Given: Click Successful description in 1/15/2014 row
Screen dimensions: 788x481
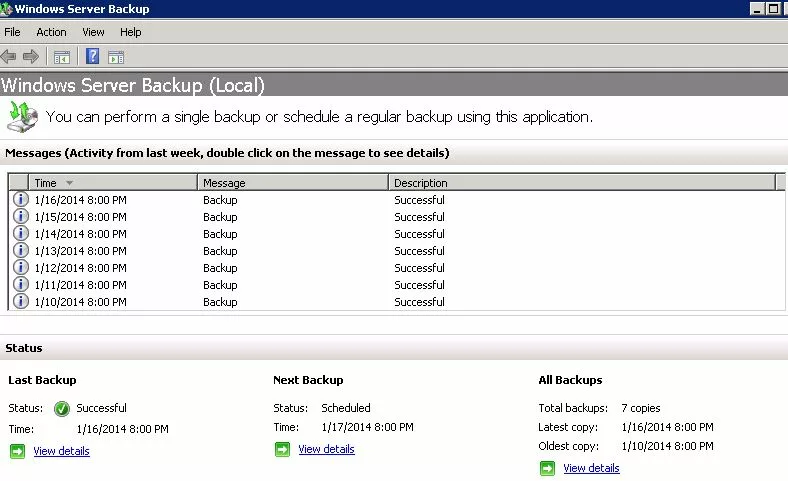Looking at the screenshot, I should pos(419,217).
